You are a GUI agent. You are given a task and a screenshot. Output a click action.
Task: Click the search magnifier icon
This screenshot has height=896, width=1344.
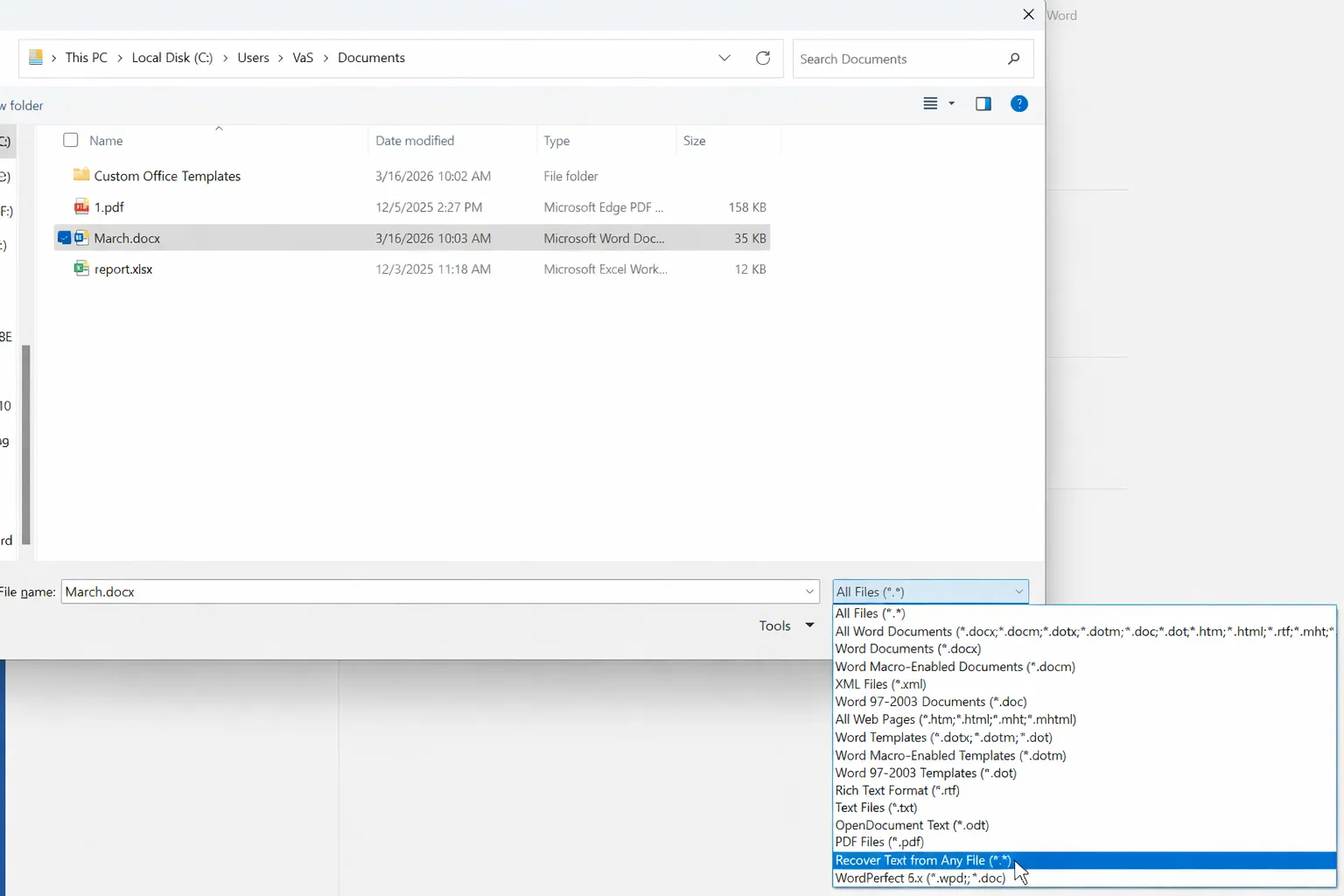(x=1013, y=59)
